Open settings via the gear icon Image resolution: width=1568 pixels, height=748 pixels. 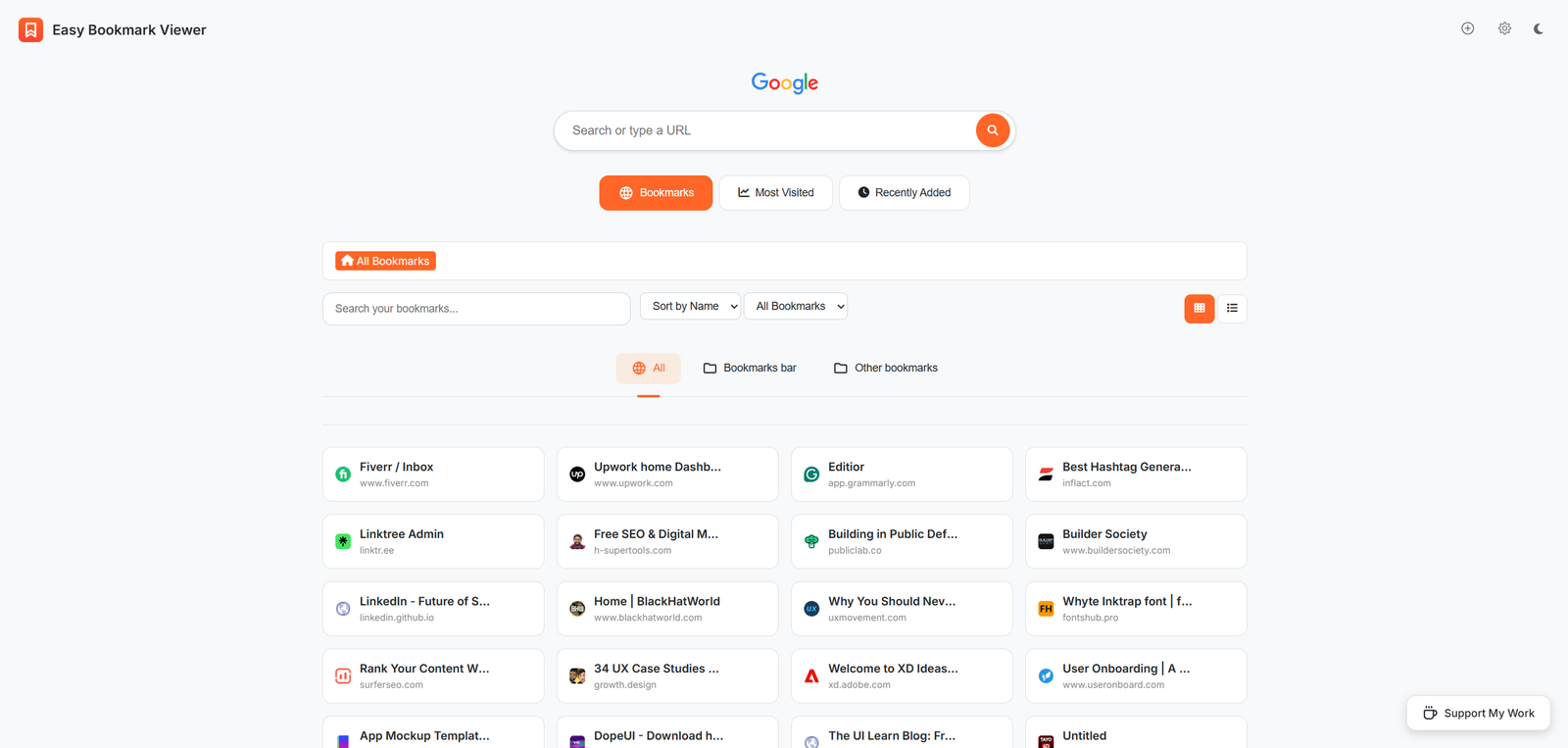coord(1504,28)
